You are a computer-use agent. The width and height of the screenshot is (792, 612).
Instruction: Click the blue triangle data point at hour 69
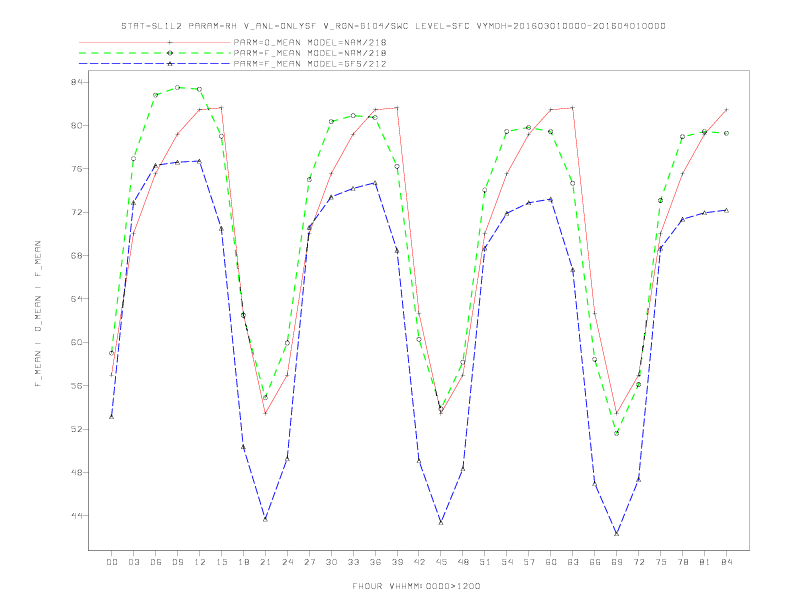click(x=617, y=533)
